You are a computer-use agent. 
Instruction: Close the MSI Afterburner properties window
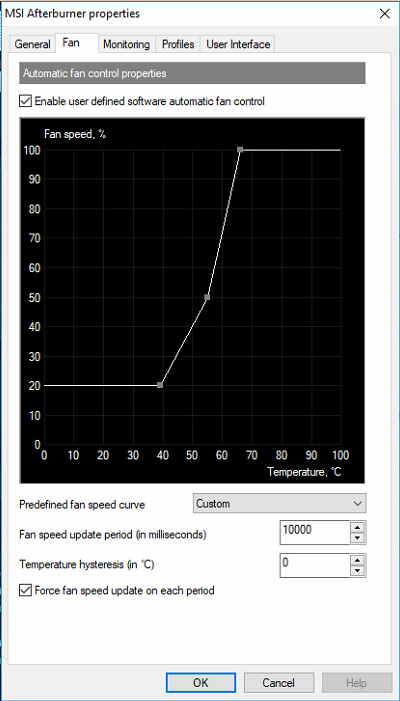384,14
